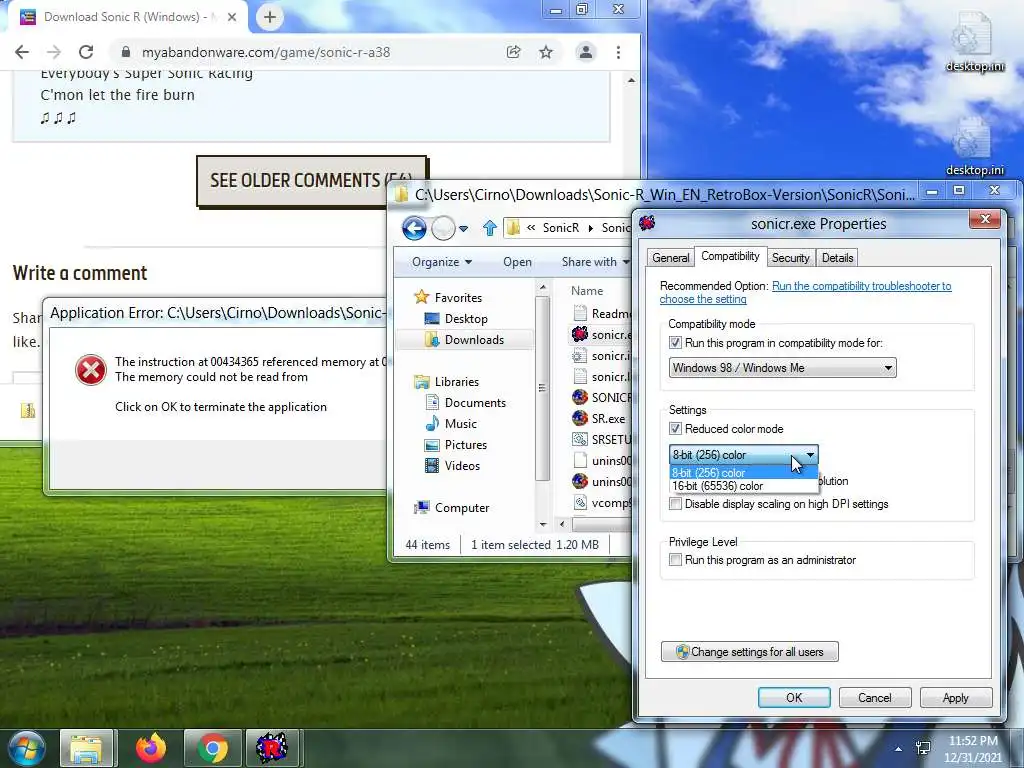
Task: Open the Windows Start menu
Action: click(26, 748)
